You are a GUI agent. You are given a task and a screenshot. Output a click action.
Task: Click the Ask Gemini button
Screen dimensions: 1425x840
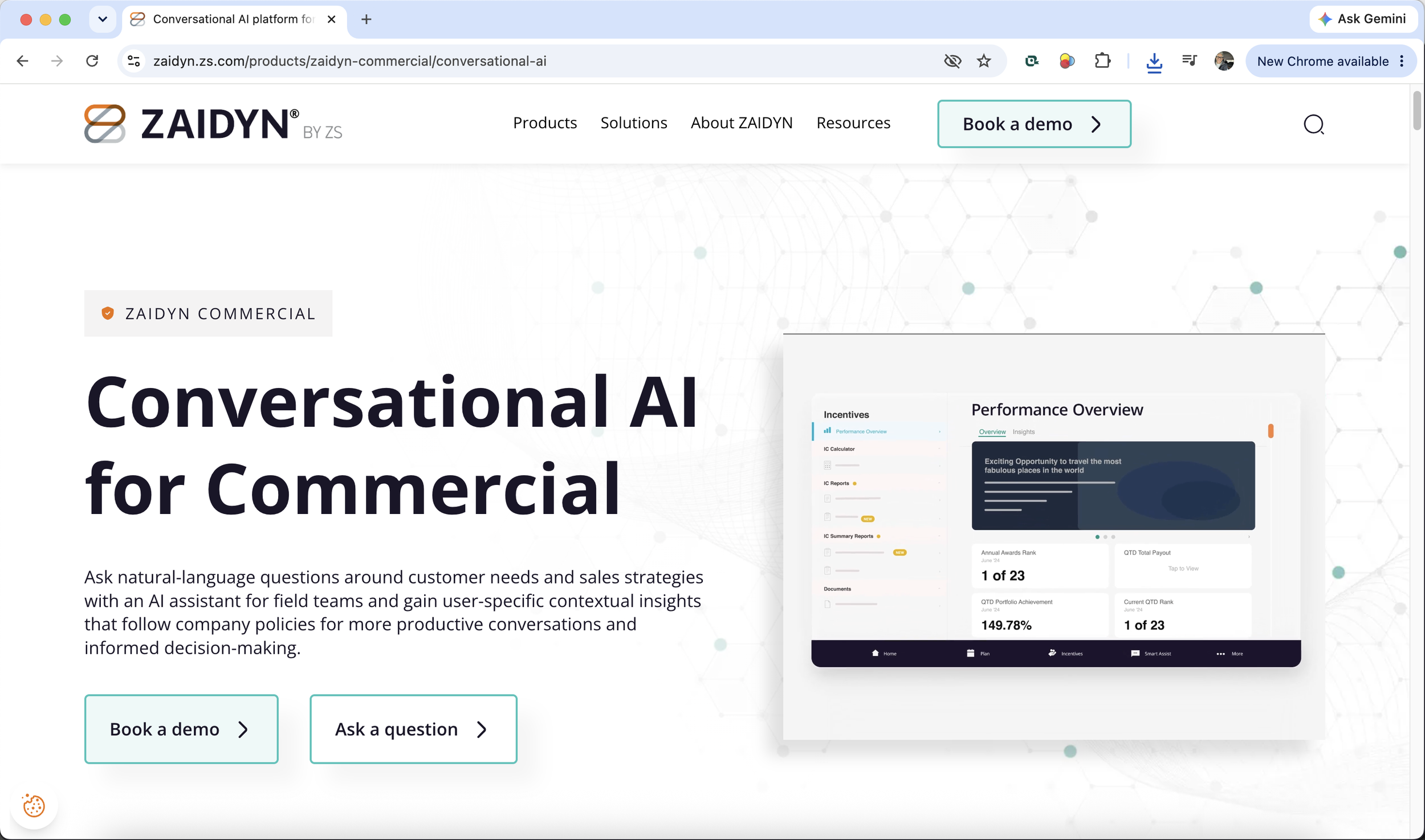1363,19
